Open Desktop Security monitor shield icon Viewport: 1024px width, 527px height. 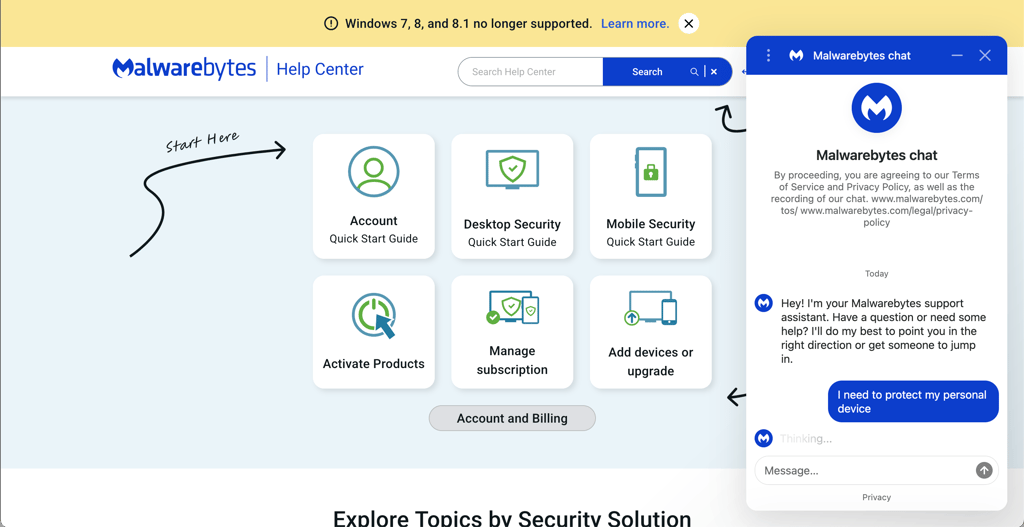coord(512,170)
